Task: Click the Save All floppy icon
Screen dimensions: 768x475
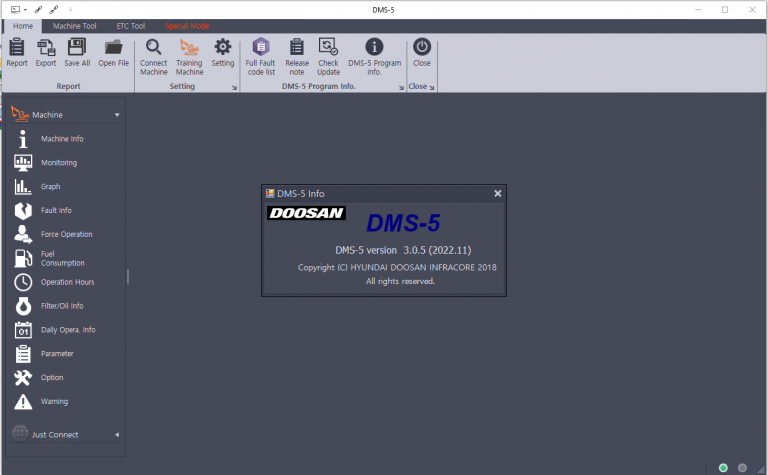Action: pos(77,47)
